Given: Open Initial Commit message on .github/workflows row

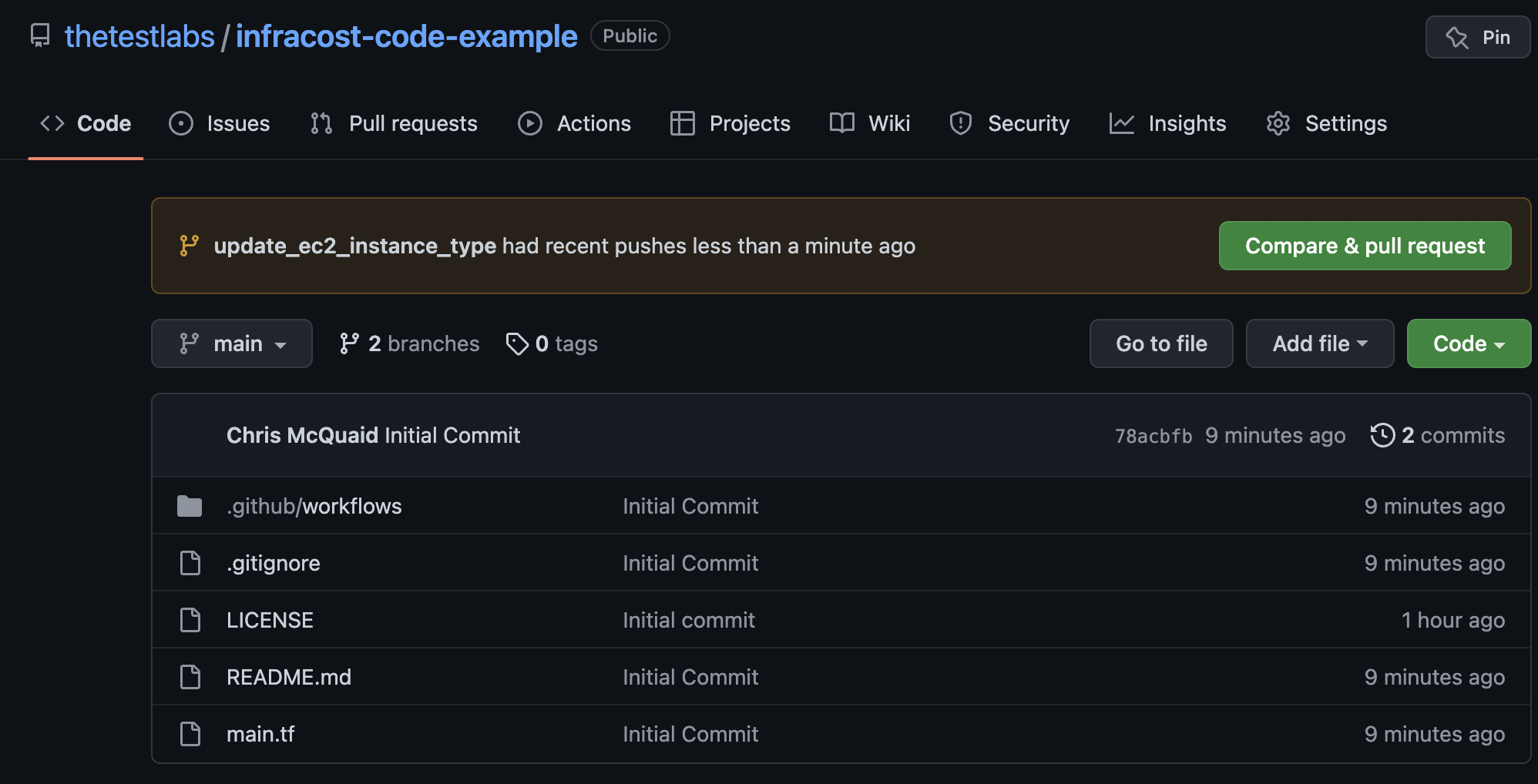Looking at the screenshot, I should click(x=690, y=506).
